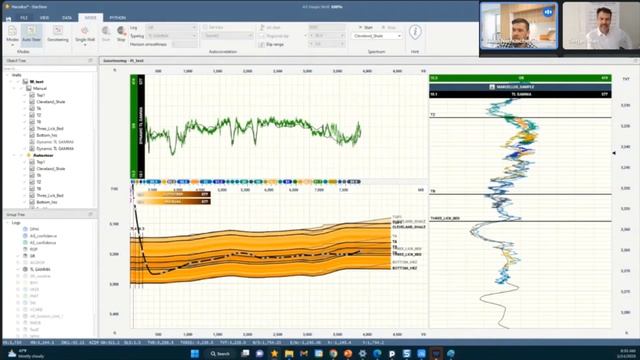Viewport: 640px width, 360px height.
Task: Click the GR log icon in Group Tree
Action: pyautogui.click(x=25, y=256)
